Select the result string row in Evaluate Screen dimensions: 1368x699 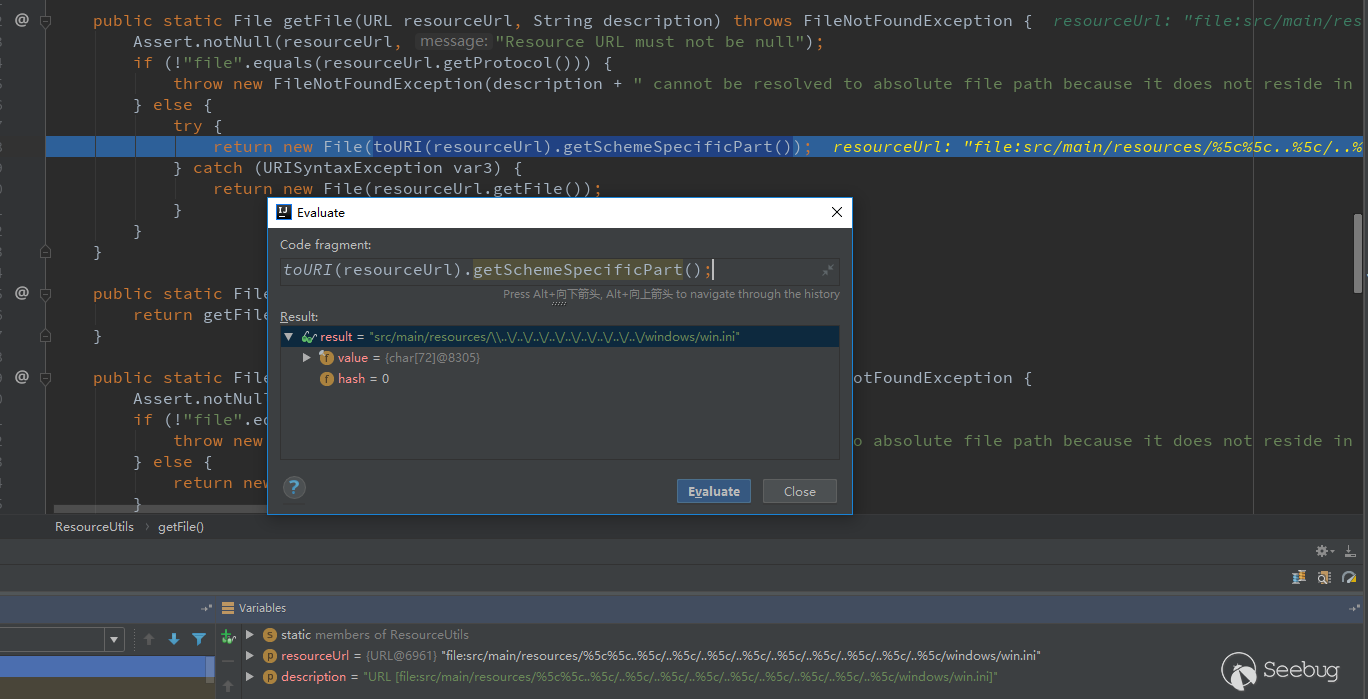click(559, 337)
